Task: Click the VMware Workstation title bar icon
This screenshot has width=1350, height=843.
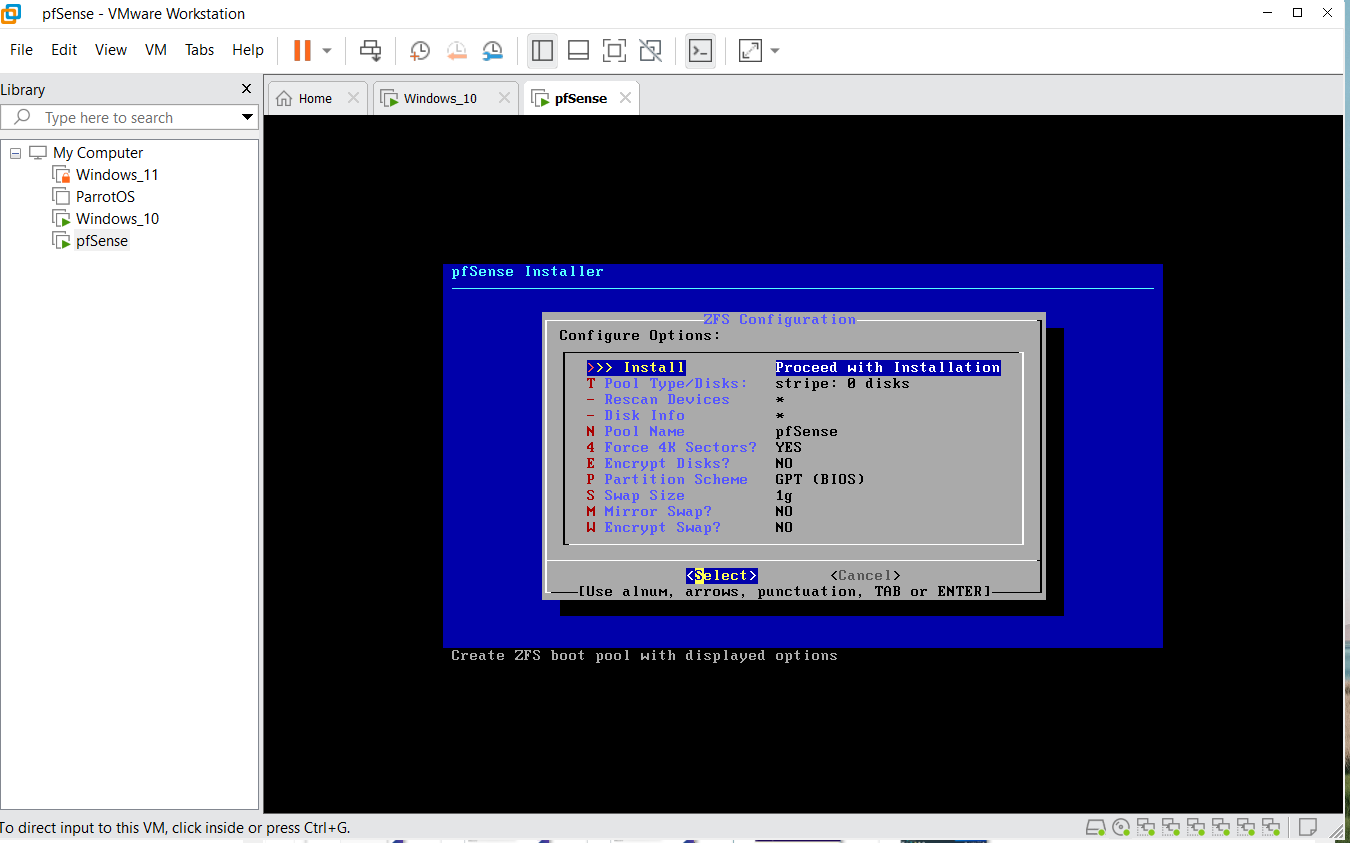Action: click(11, 14)
